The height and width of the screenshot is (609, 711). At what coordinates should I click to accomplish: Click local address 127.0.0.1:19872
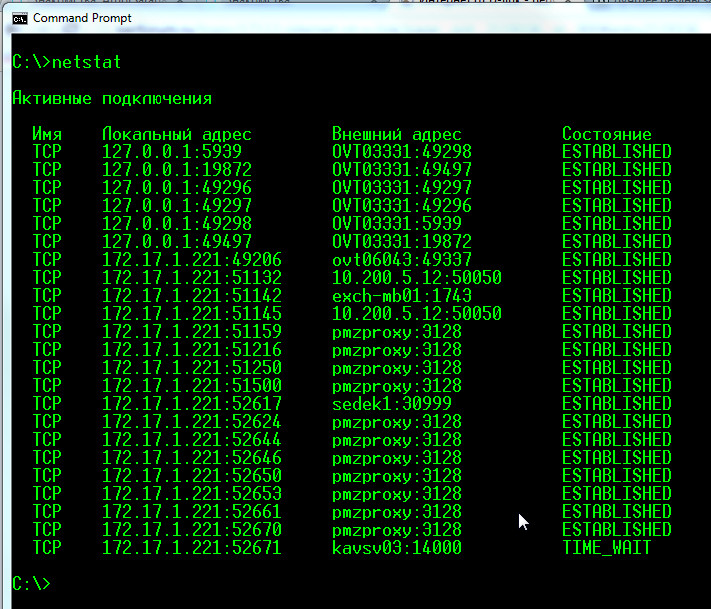click(177, 170)
